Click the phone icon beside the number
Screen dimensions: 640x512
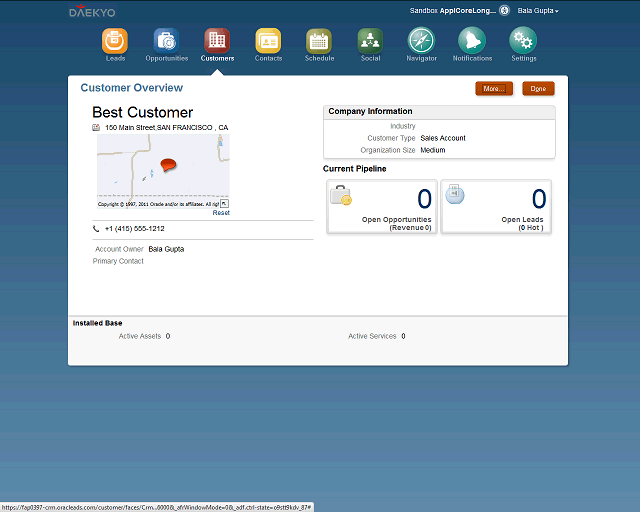tap(96, 229)
